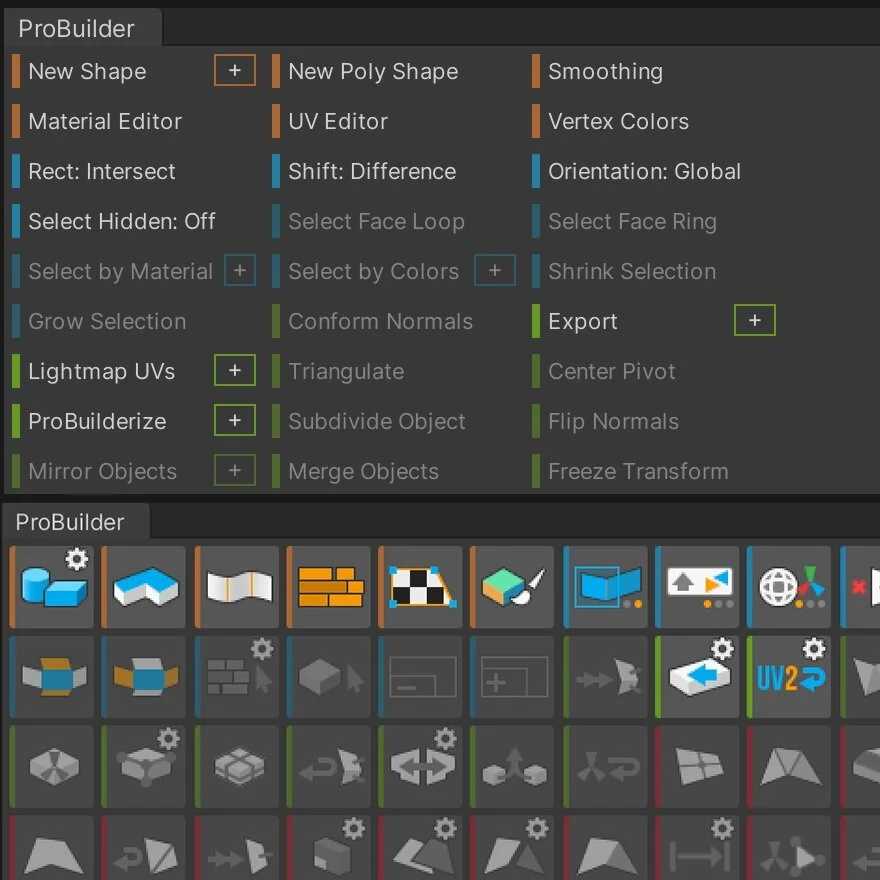The image size is (880, 880).
Task: Open ProBuilderize options plus button
Action: pyautogui.click(x=235, y=420)
